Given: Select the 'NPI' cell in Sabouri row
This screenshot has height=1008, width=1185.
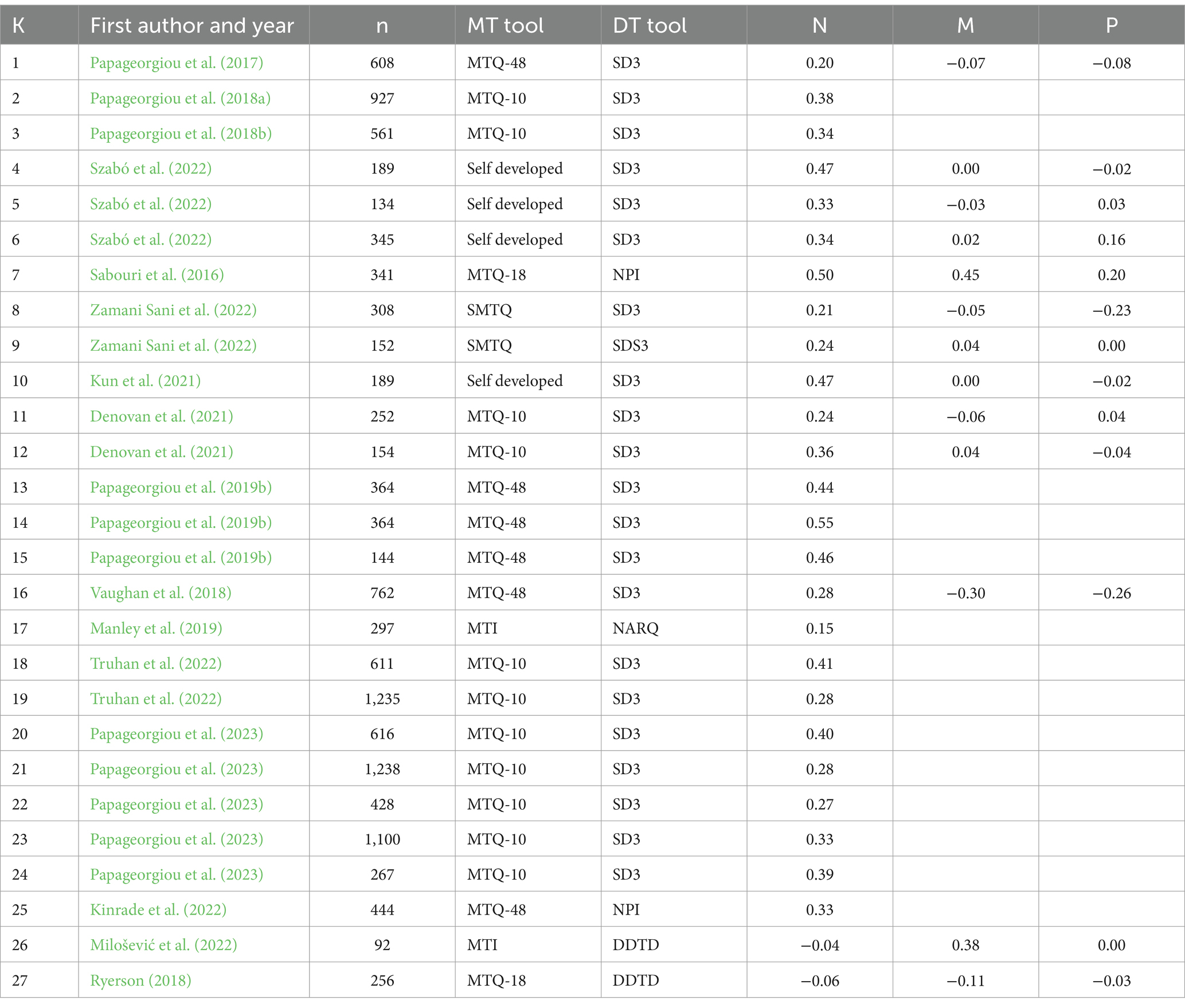Looking at the screenshot, I should point(626,274).
